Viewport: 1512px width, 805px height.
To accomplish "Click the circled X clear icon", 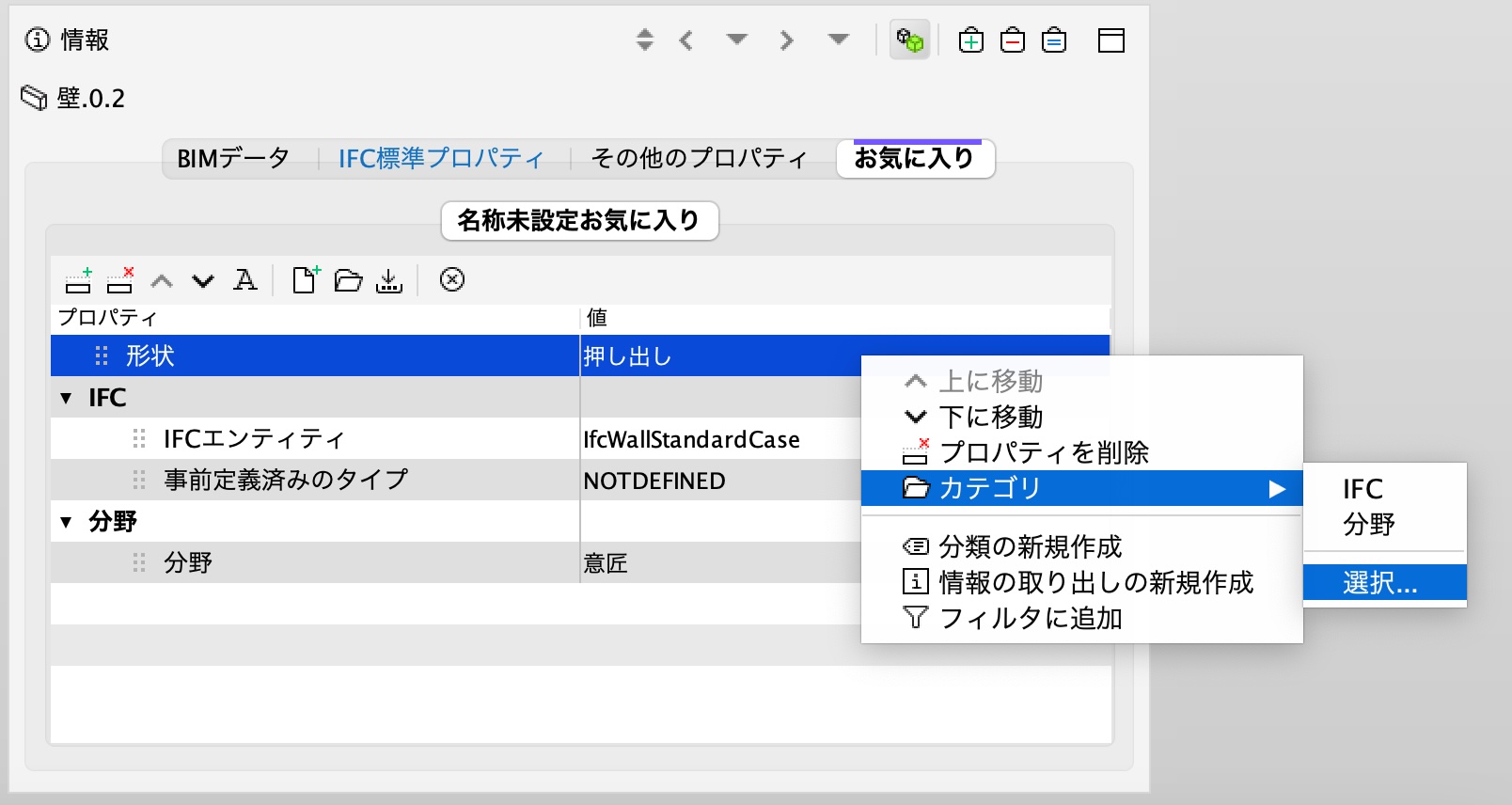I will pyautogui.click(x=452, y=279).
